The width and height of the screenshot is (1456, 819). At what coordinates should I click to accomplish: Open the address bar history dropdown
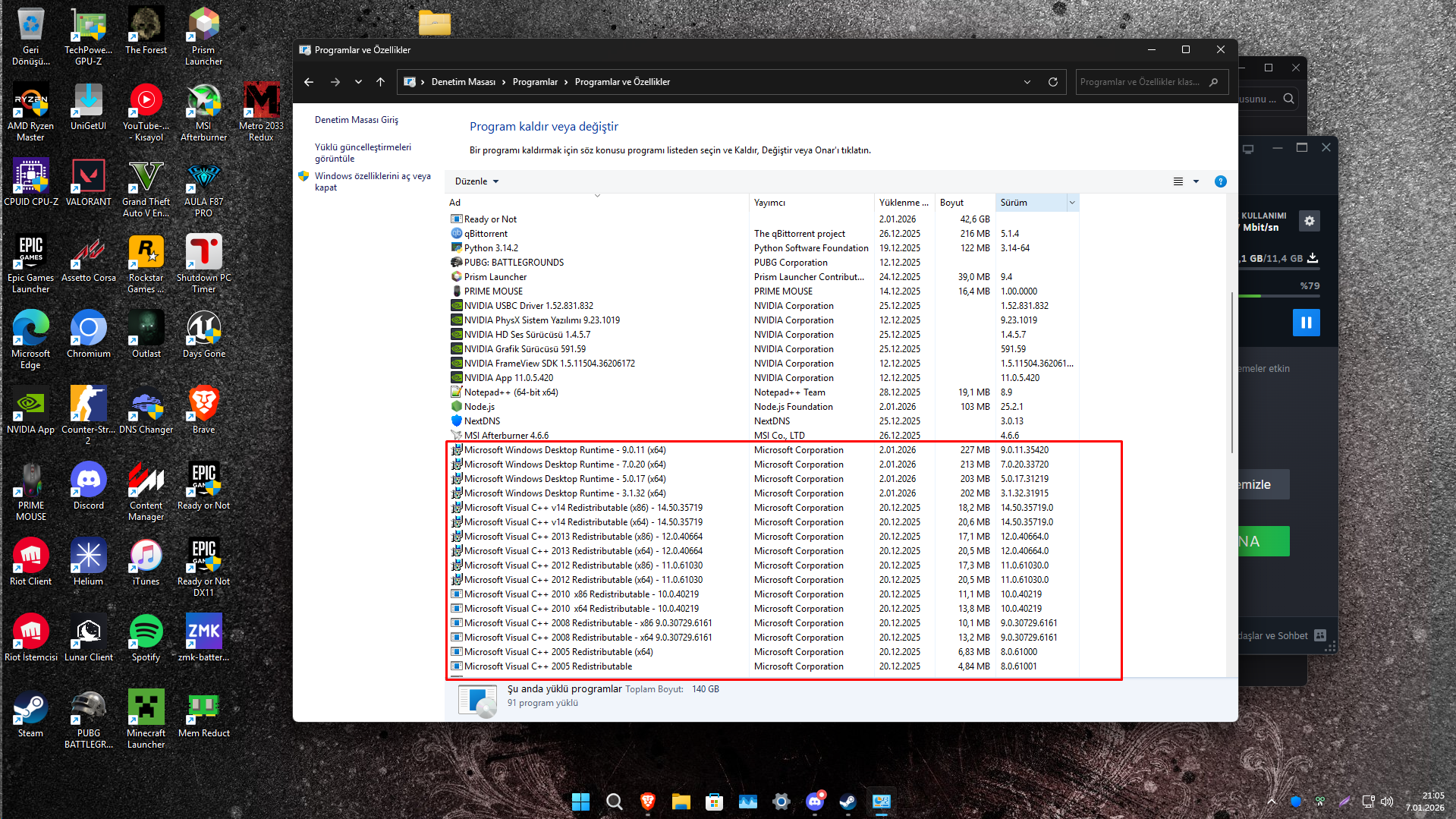(1027, 82)
